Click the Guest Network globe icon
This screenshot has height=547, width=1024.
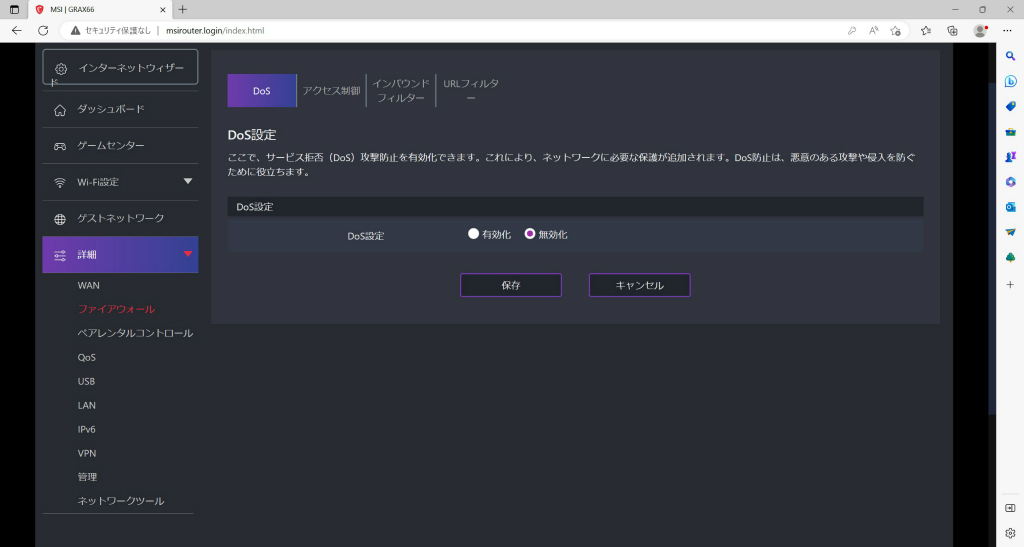click(x=60, y=219)
